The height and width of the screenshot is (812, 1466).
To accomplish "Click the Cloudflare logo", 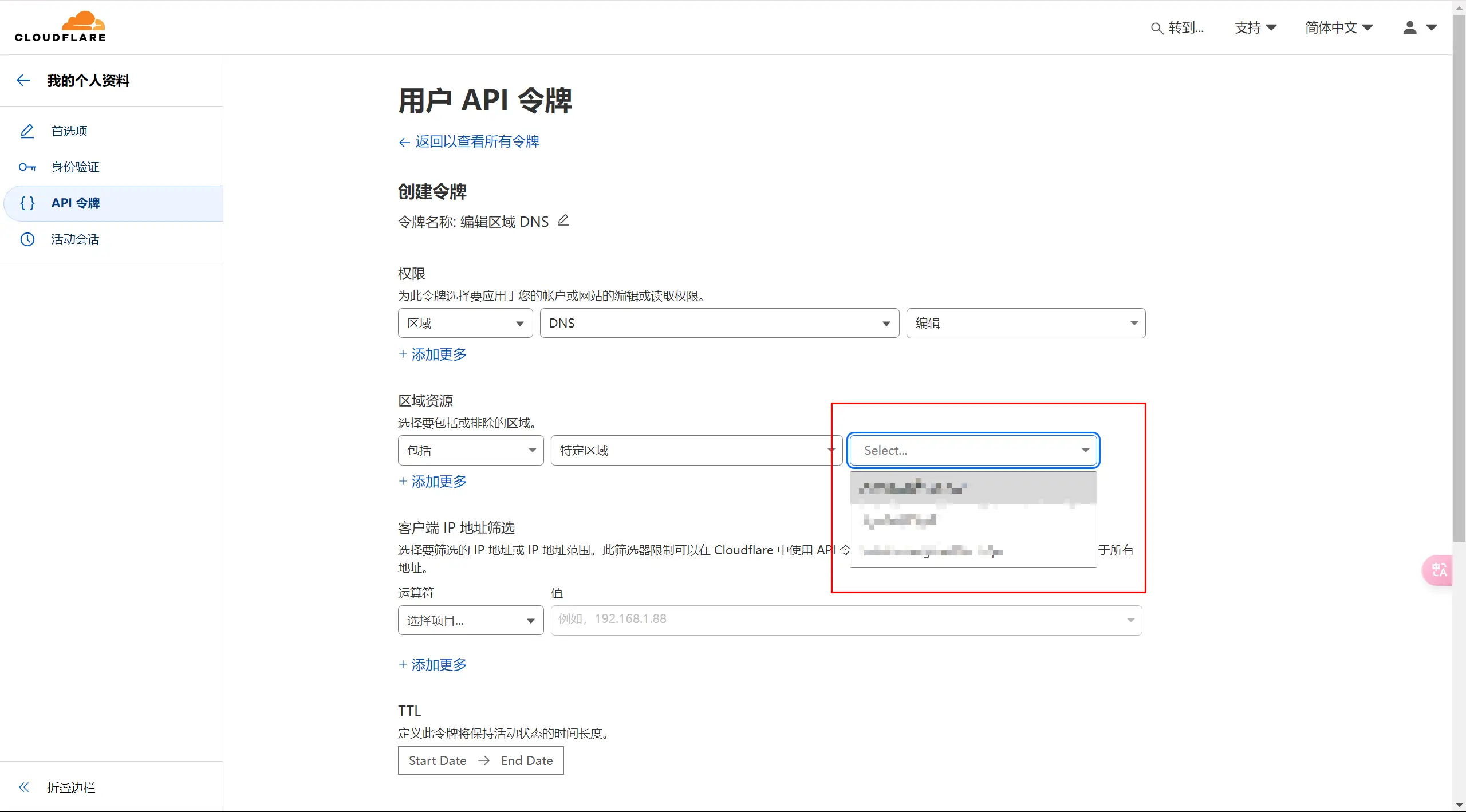I will (x=60, y=27).
